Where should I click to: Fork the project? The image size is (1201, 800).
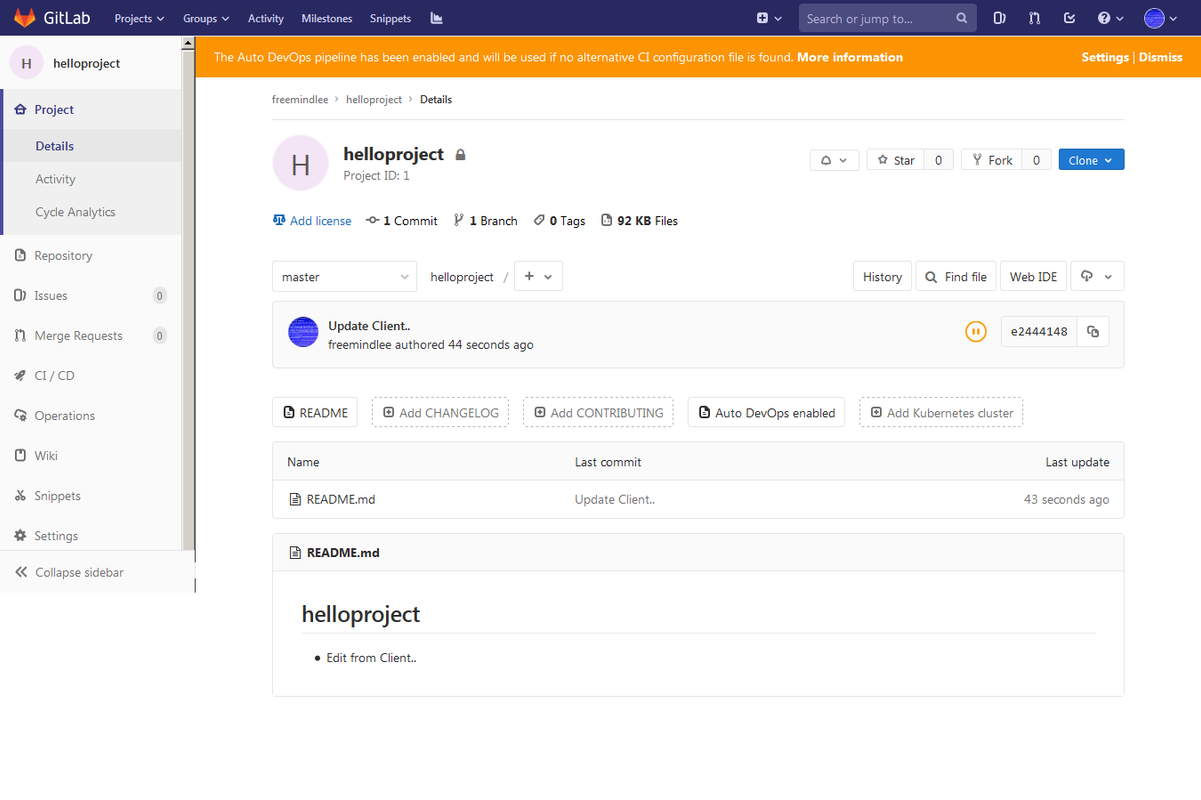pyautogui.click(x=992, y=160)
